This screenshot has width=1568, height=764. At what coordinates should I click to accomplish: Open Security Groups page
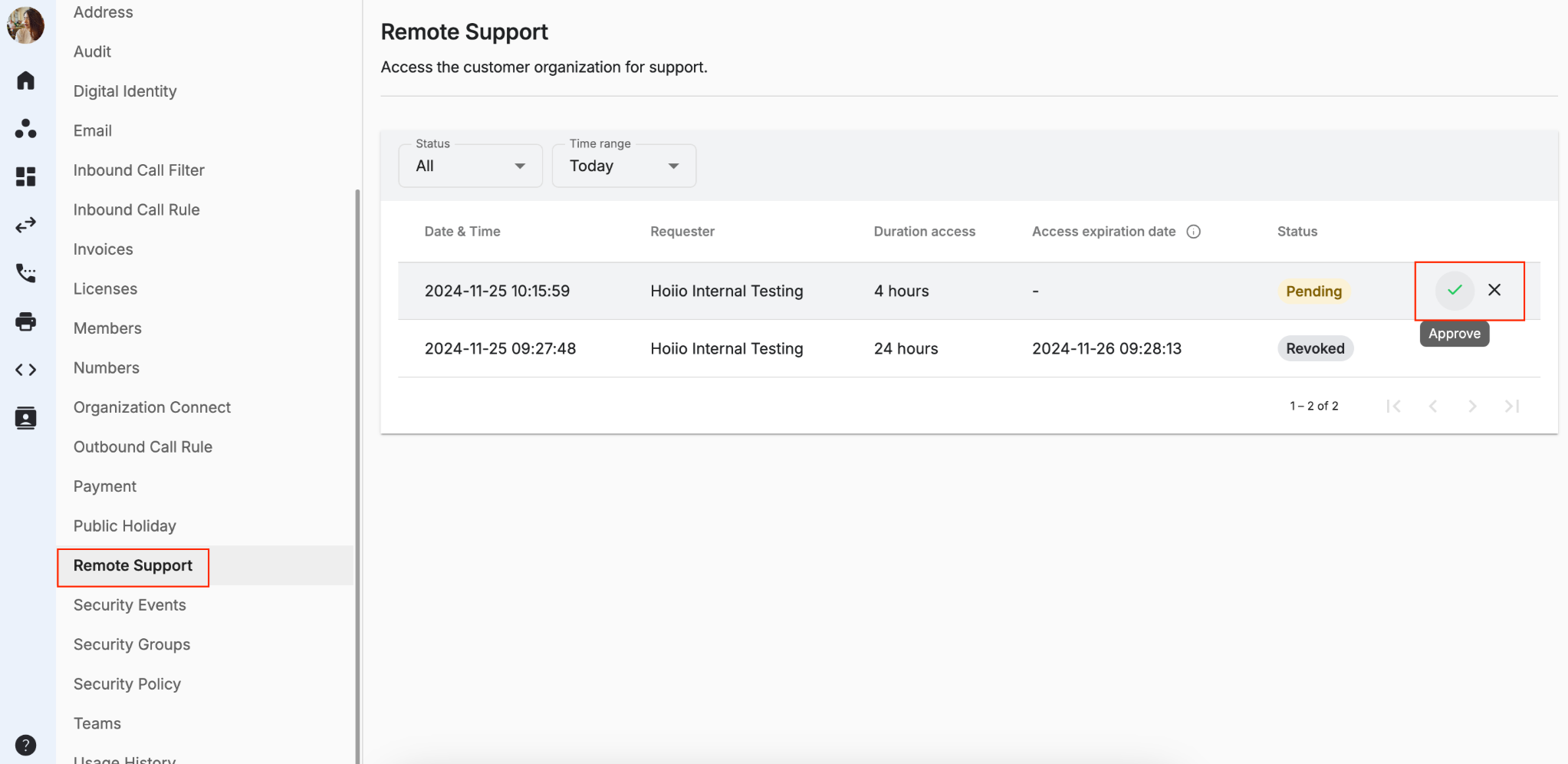[131, 644]
